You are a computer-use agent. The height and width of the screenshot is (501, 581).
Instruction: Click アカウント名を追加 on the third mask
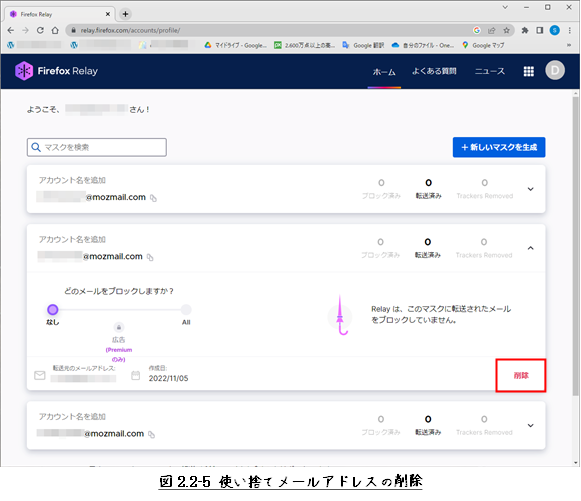coord(72,417)
